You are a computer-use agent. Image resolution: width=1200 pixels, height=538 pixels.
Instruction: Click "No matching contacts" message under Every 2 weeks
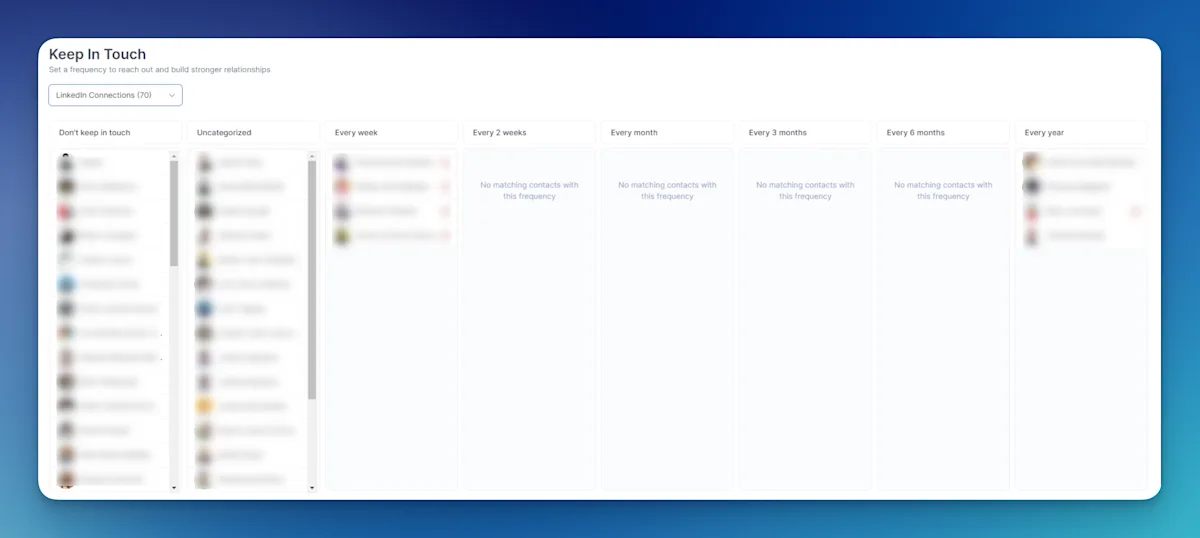click(x=530, y=190)
